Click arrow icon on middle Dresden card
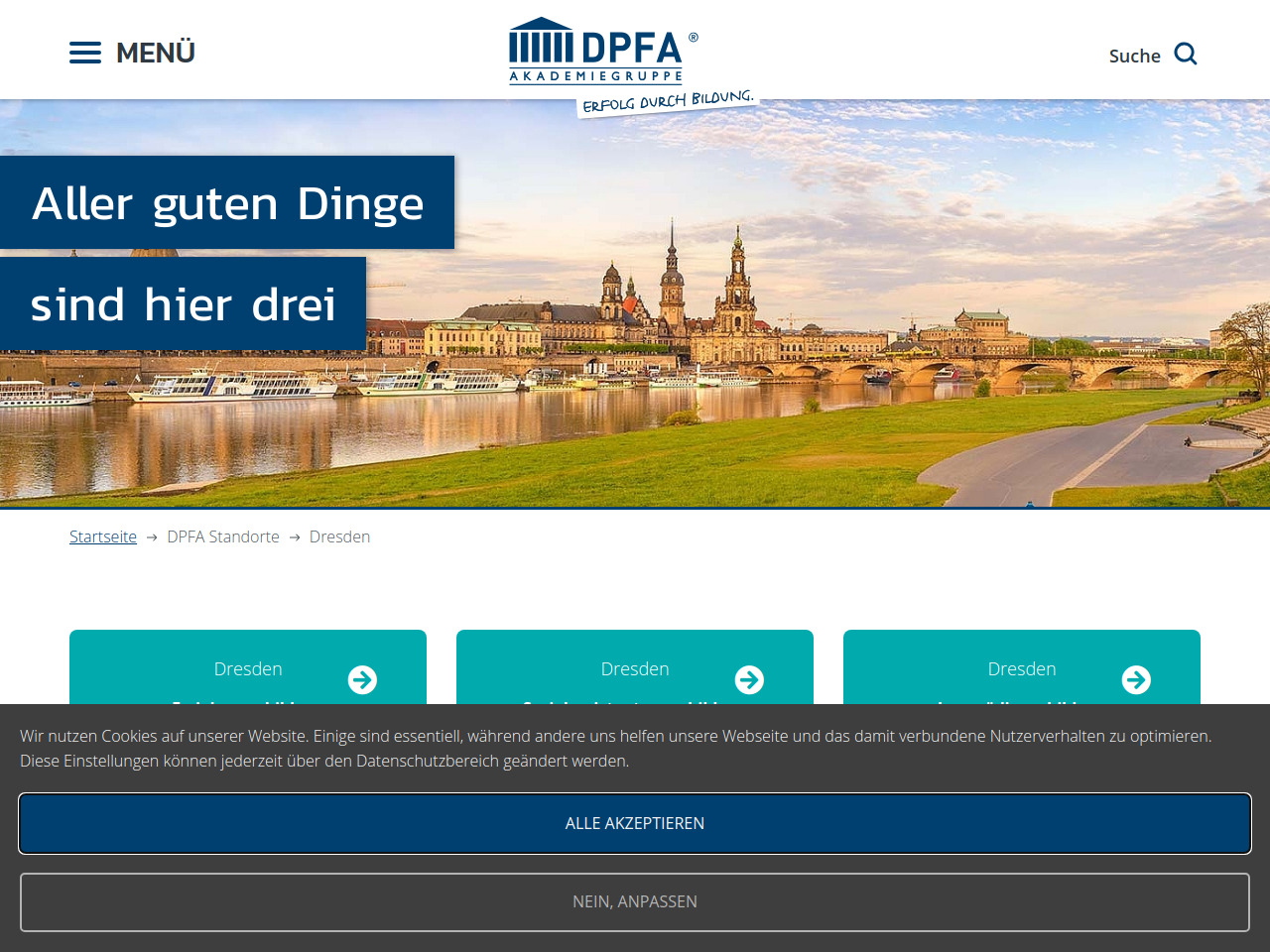The width and height of the screenshot is (1270, 952). click(749, 679)
